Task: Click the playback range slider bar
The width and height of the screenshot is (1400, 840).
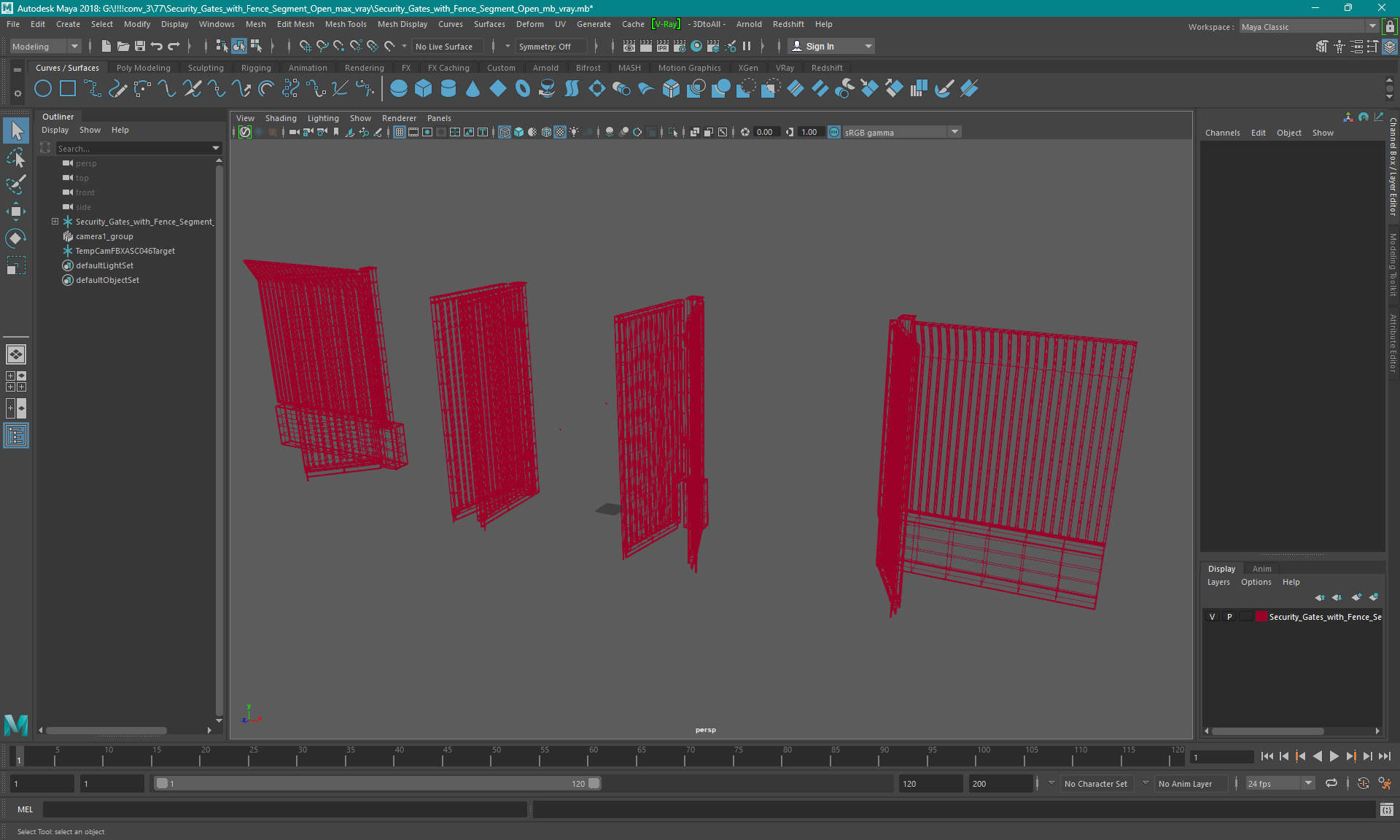Action: click(x=378, y=784)
